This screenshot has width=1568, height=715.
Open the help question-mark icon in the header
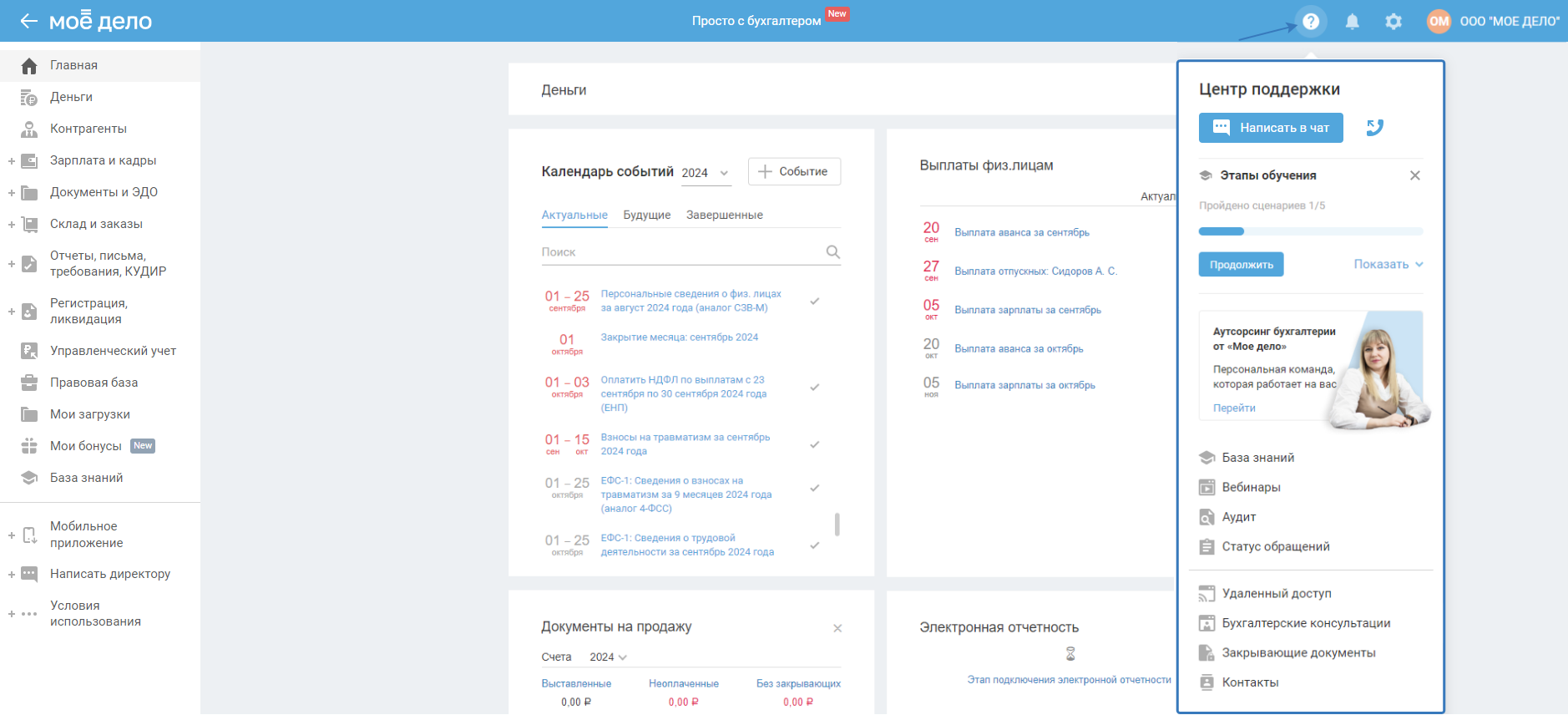[x=1311, y=21]
